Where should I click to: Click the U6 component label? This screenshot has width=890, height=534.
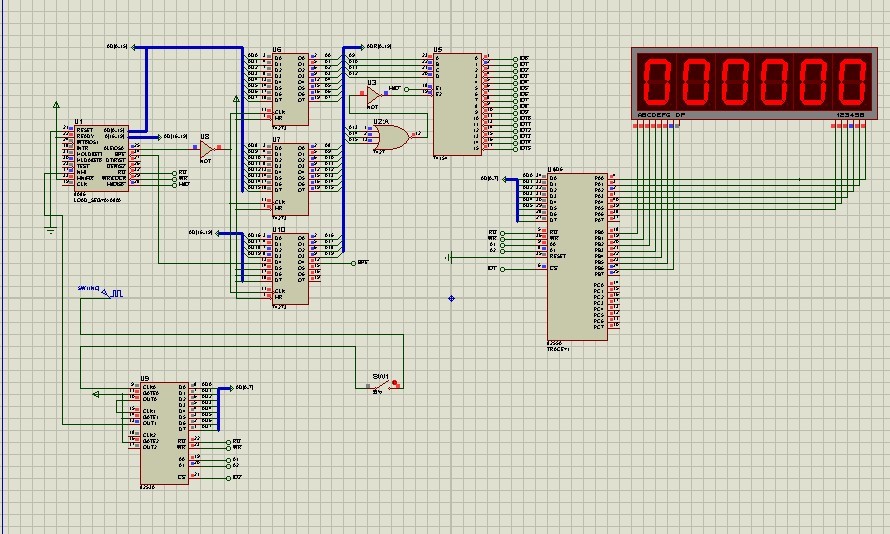(x=277, y=50)
